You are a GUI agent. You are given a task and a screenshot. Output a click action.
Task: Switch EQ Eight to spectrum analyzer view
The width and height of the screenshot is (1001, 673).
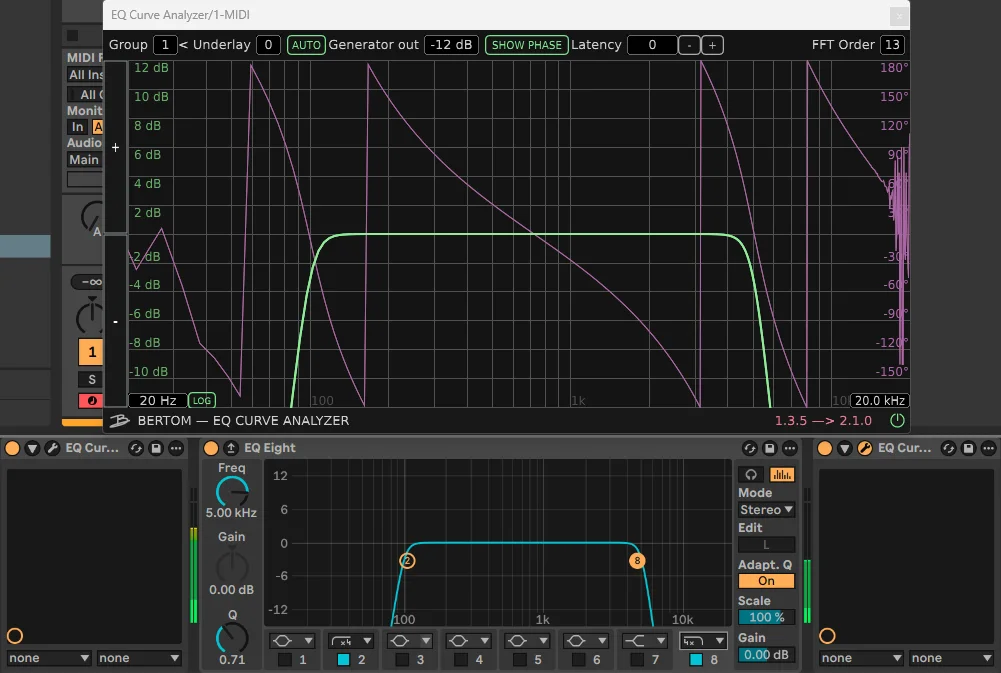pos(781,474)
